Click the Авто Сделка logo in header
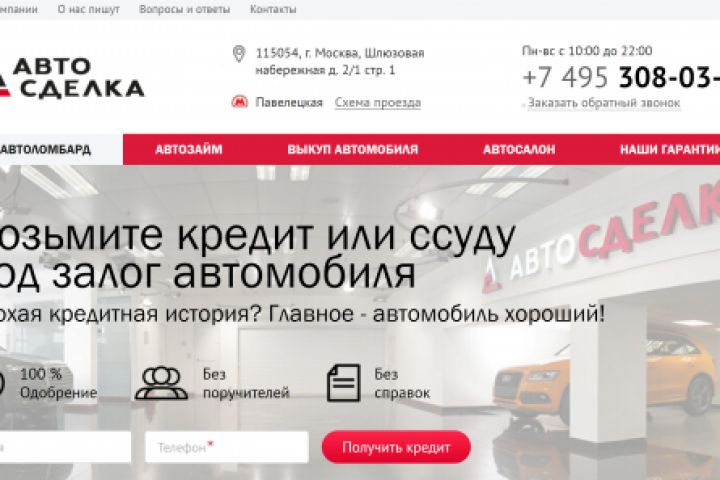The image size is (720, 480). click(x=72, y=78)
